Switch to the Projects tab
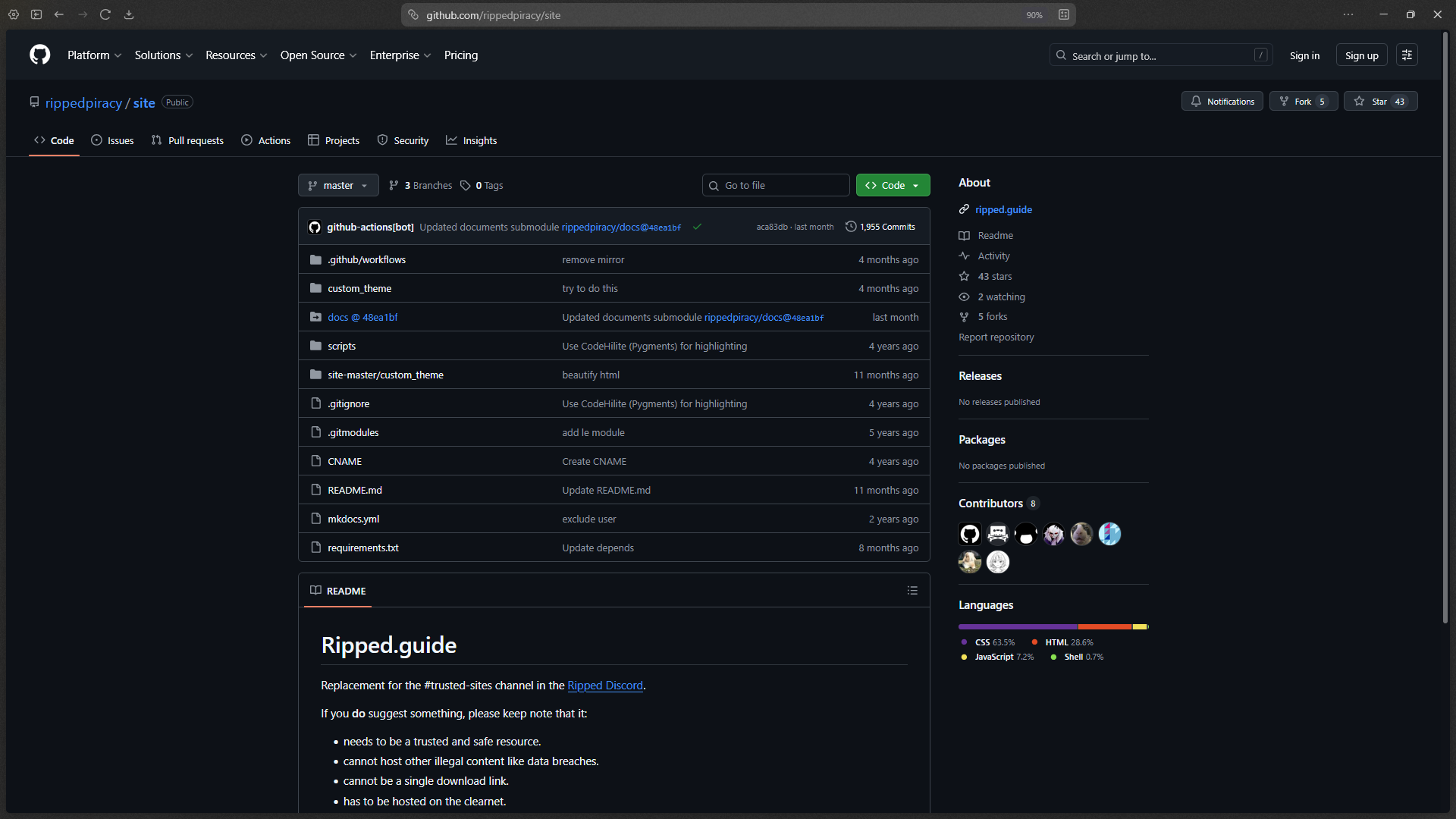Image resolution: width=1456 pixels, height=819 pixels. point(334,140)
